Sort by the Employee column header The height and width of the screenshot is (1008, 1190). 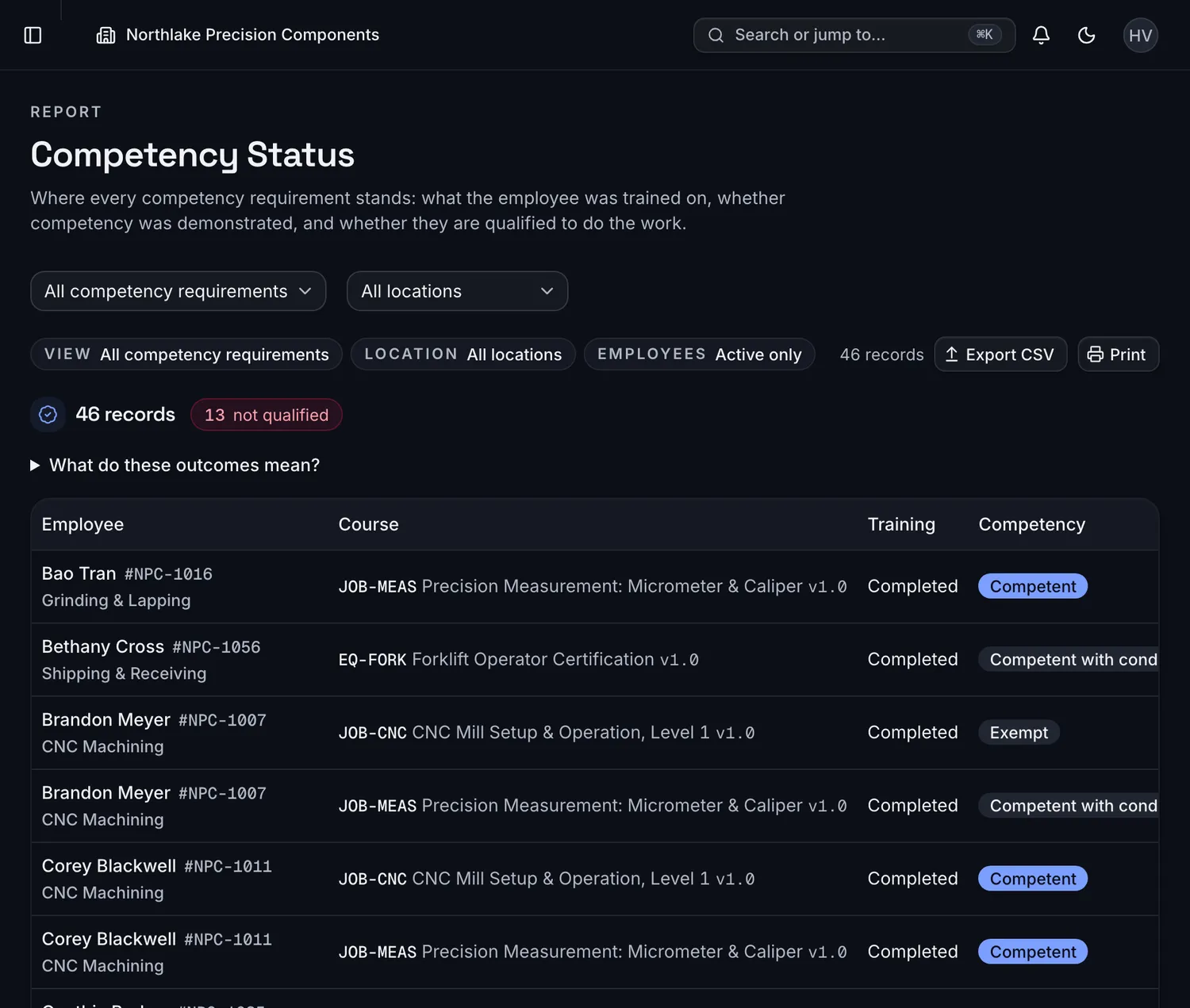point(83,524)
